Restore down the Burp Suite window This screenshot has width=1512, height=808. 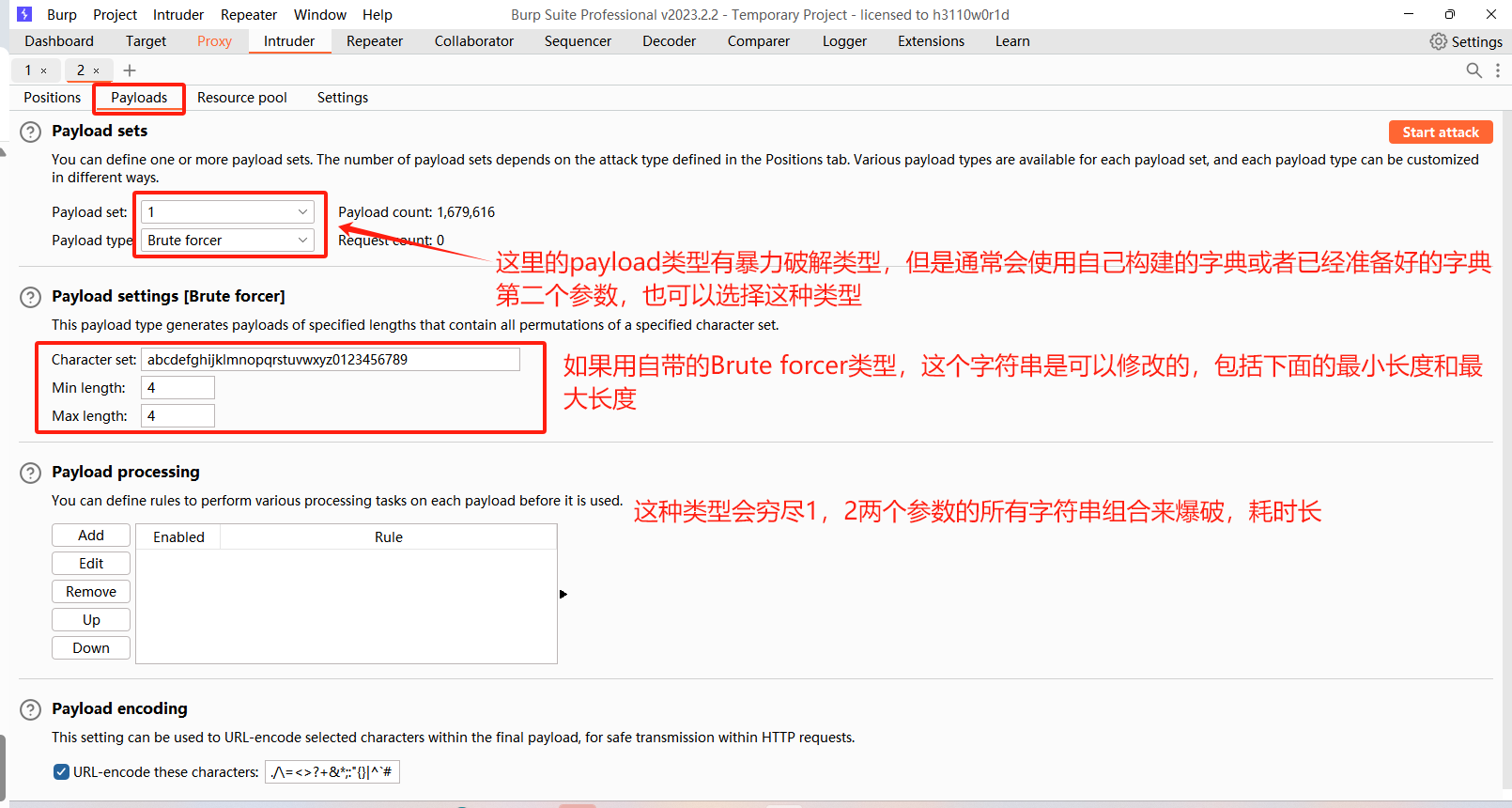coord(1450,14)
